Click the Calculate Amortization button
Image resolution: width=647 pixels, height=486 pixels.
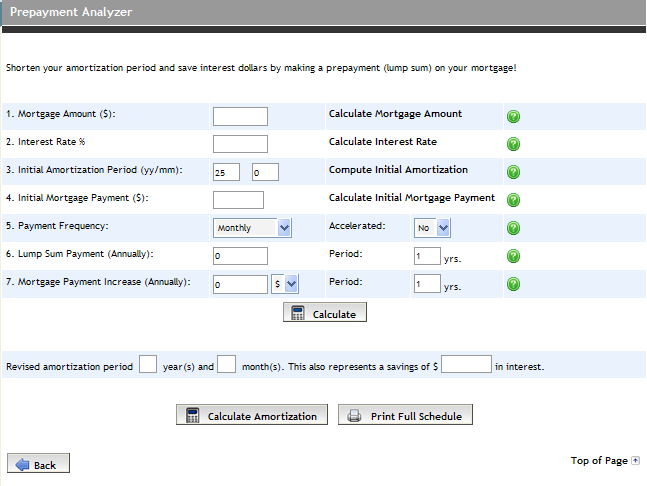(x=252, y=415)
